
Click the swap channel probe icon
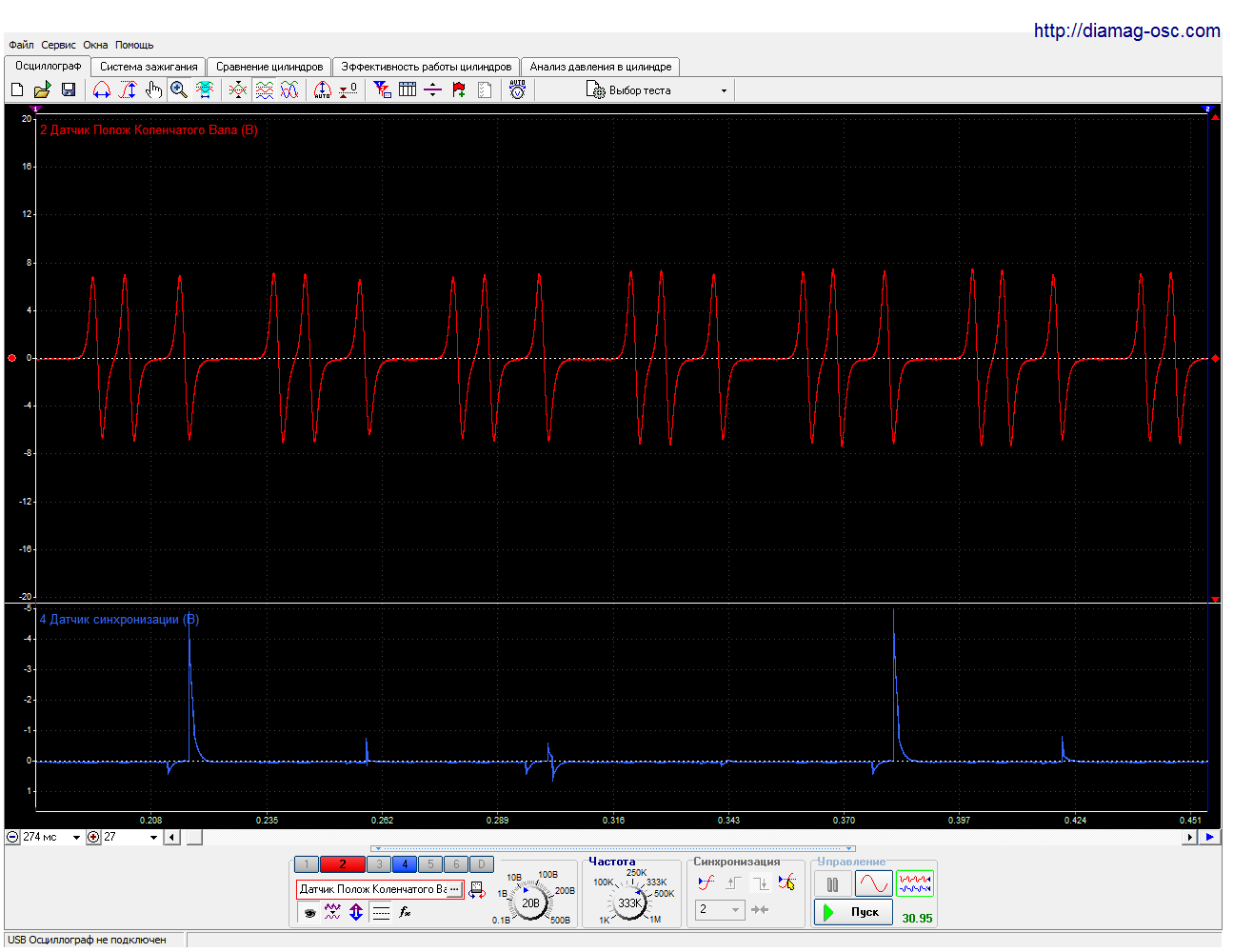click(477, 890)
